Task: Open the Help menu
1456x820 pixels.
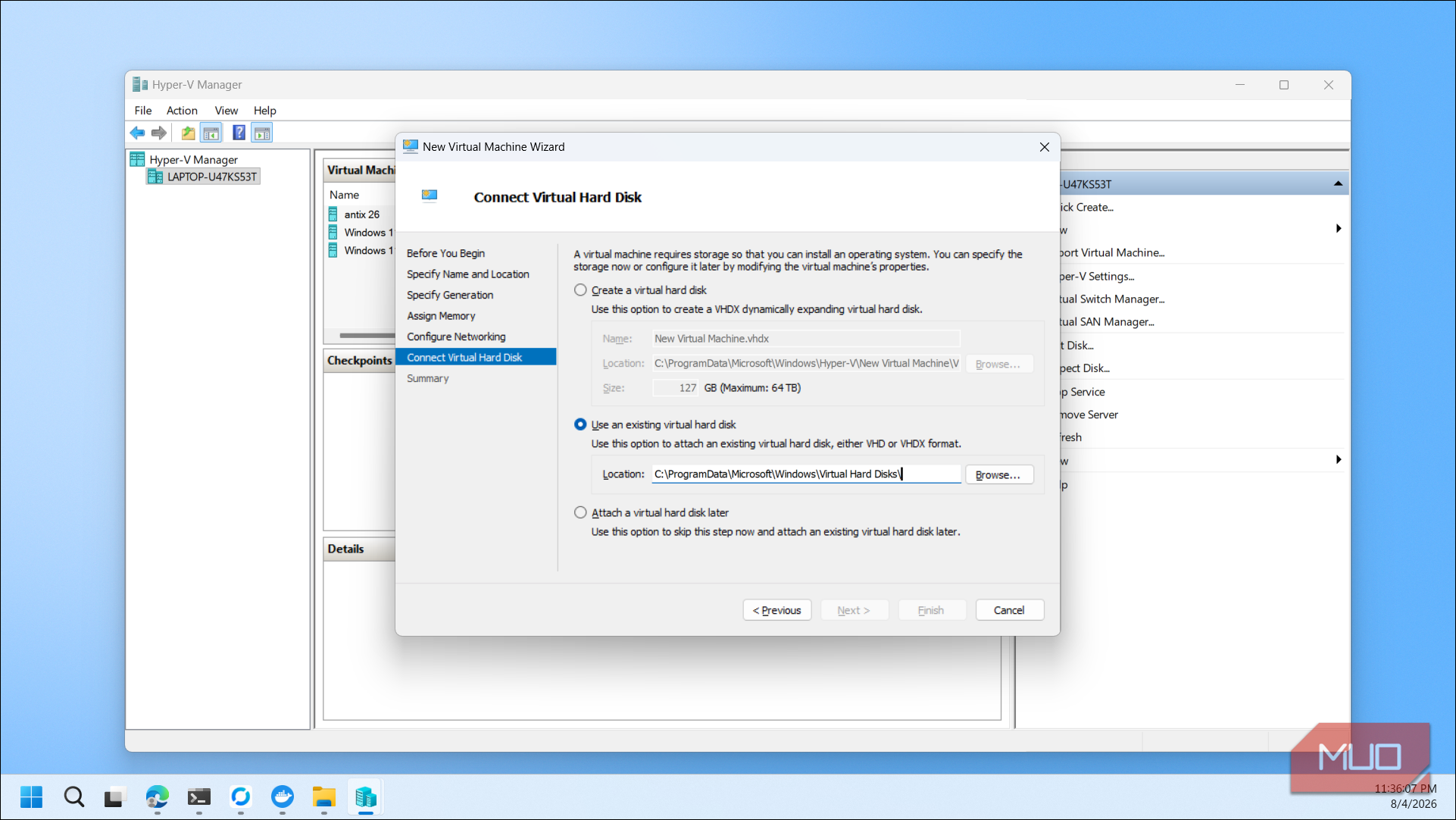Action: point(264,111)
